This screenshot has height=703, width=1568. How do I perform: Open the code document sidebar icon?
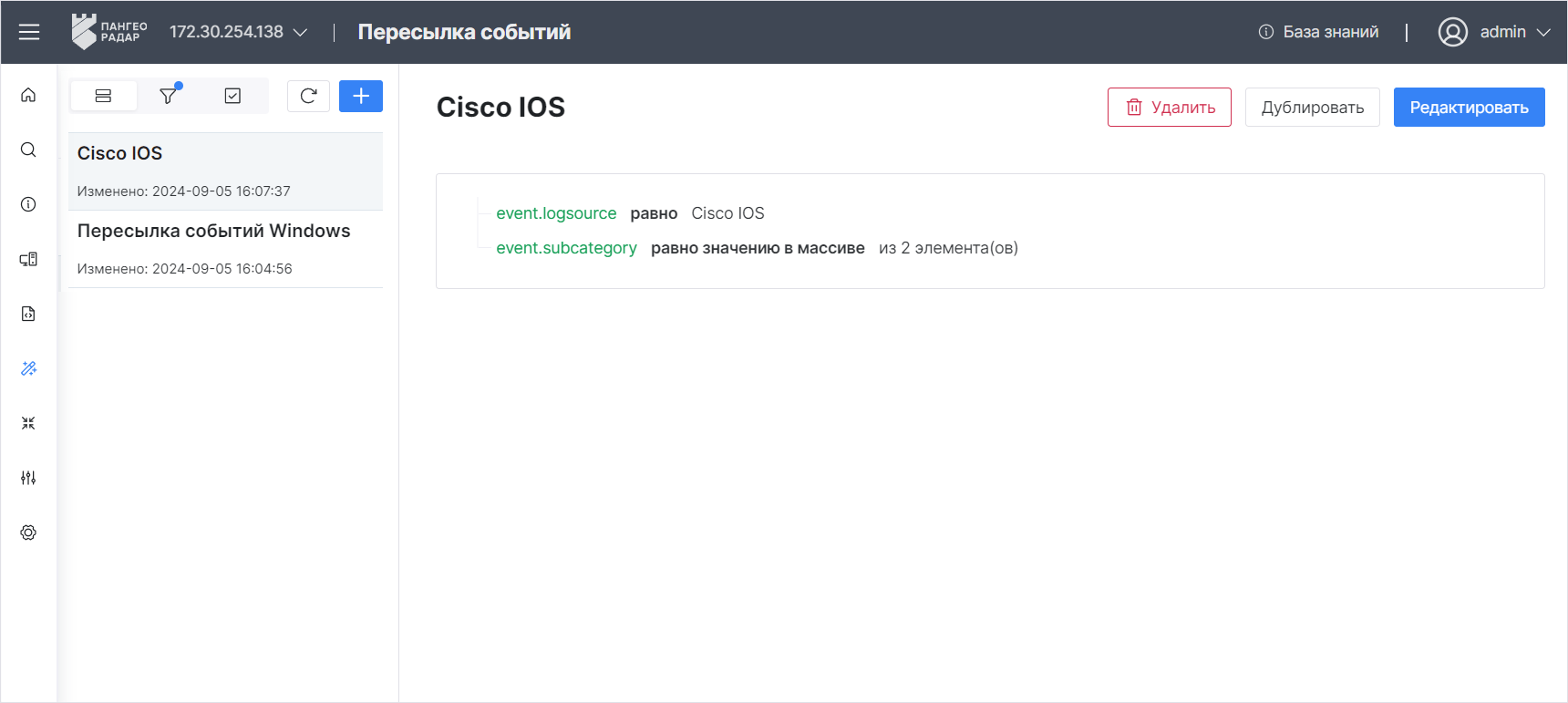(x=28, y=314)
